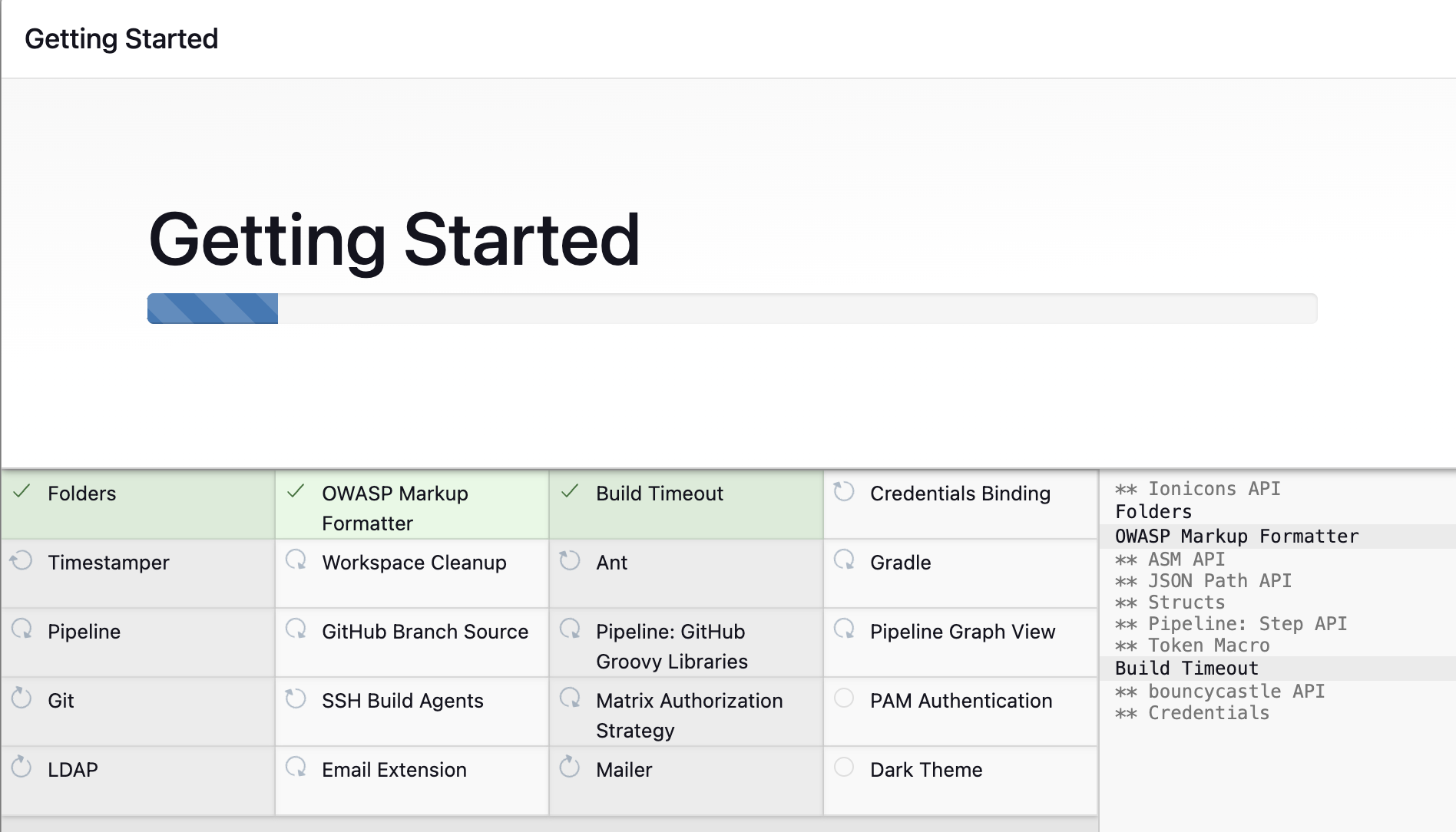Click the checkmark icon beside Folders
This screenshot has width=1456, height=832.
22,491
